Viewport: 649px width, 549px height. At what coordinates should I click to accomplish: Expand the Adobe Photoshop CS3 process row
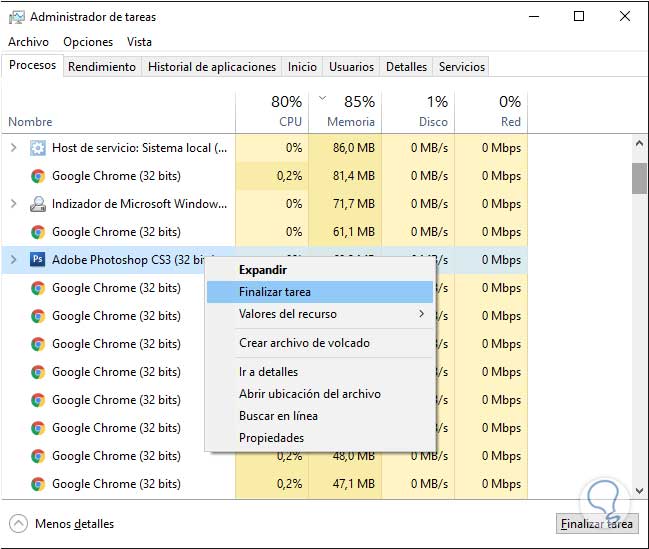pos(13,260)
